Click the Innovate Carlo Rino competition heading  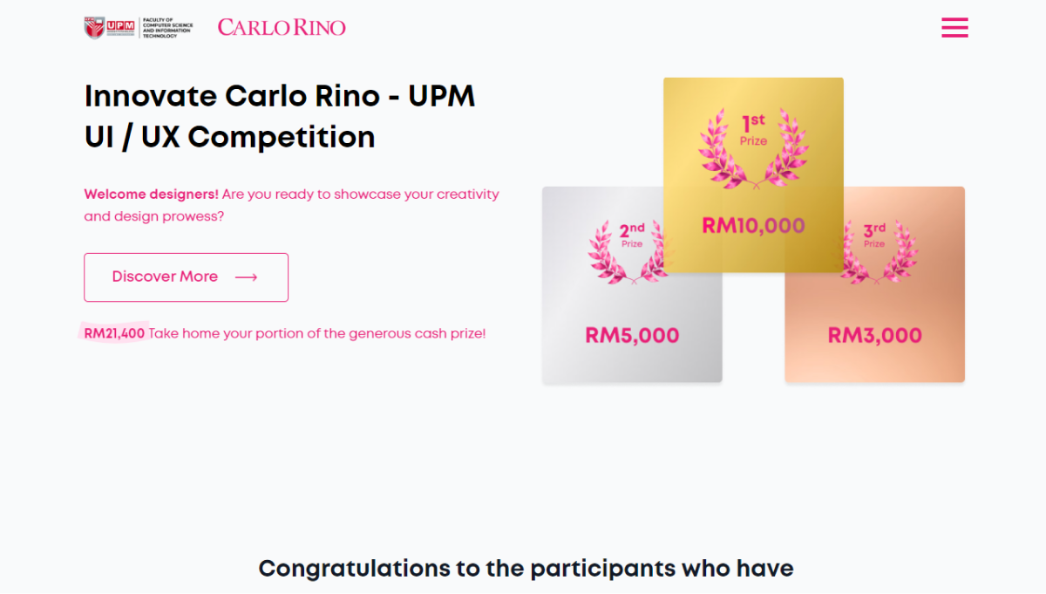(279, 116)
